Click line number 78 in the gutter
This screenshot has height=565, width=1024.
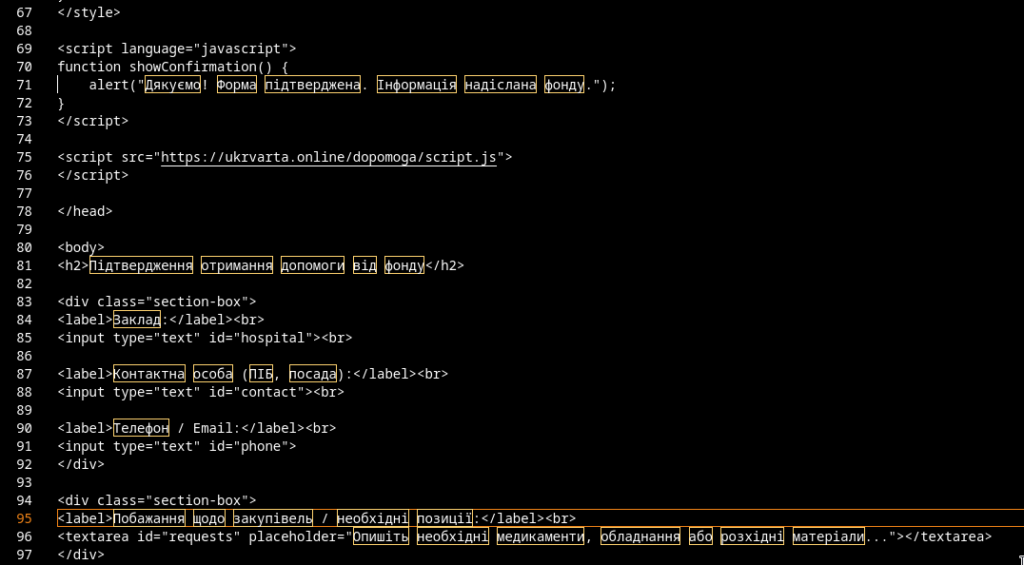click(x=24, y=212)
